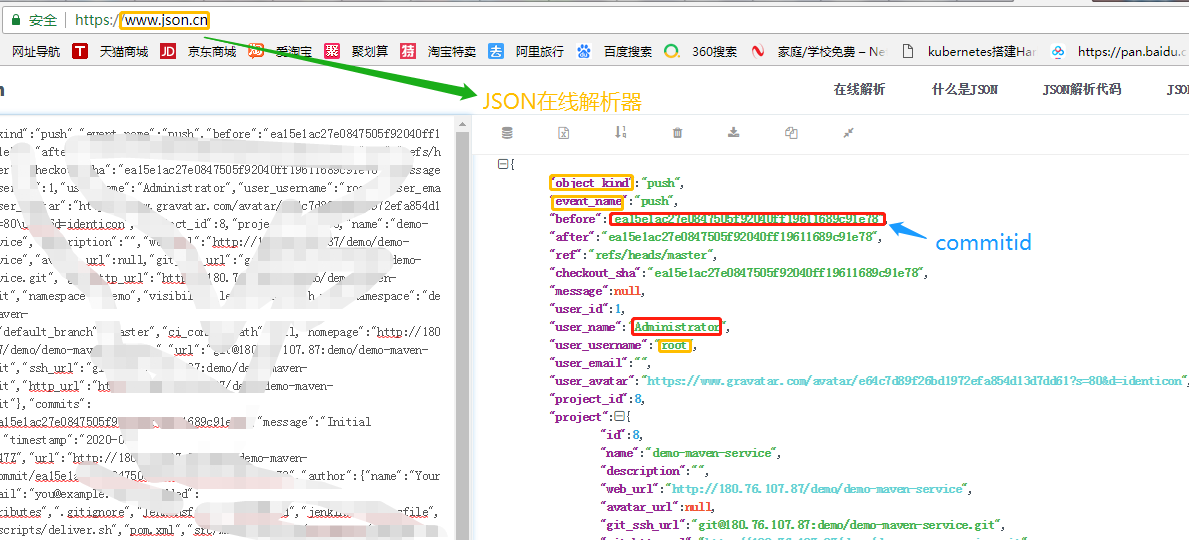Click the "Administrator" user_name value

coord(676,327)
